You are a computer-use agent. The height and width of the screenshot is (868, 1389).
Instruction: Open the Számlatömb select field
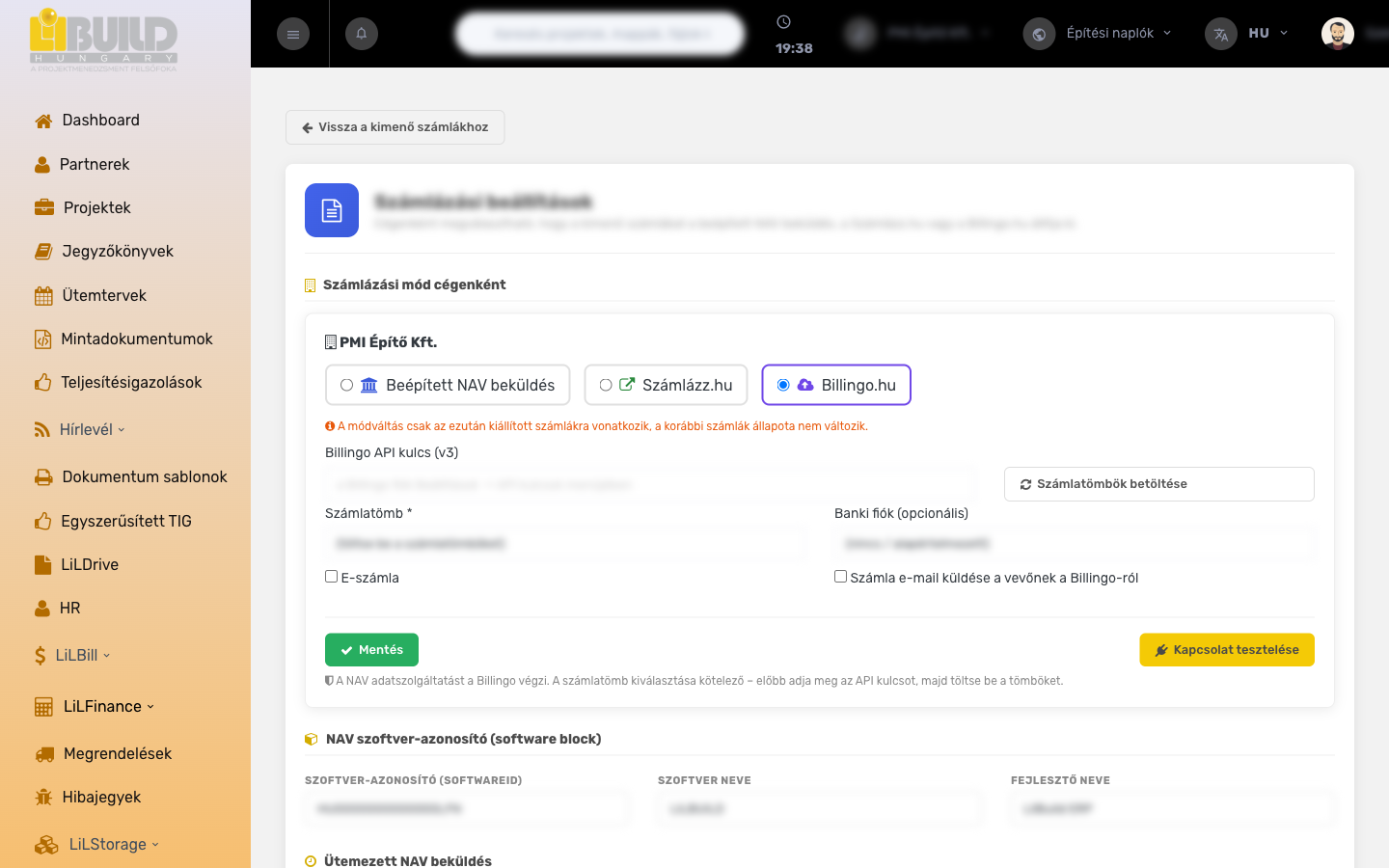coord(565,544)
